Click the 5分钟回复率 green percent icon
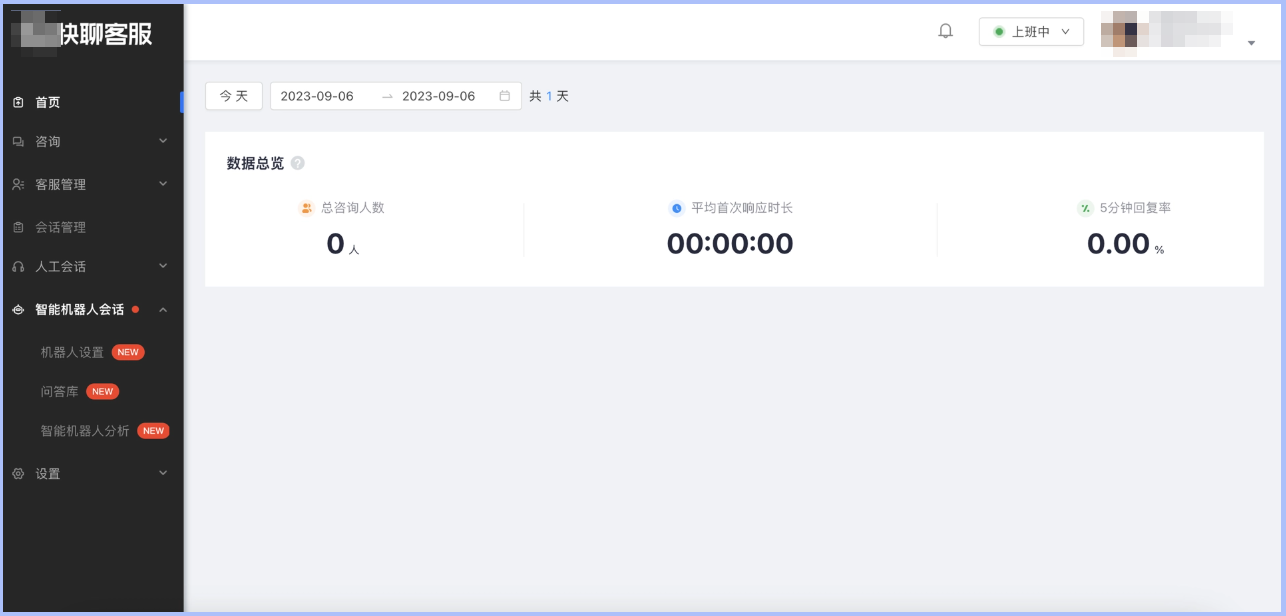Image resolution: width=1286 pixels, height=616 pixels. 1085,208
